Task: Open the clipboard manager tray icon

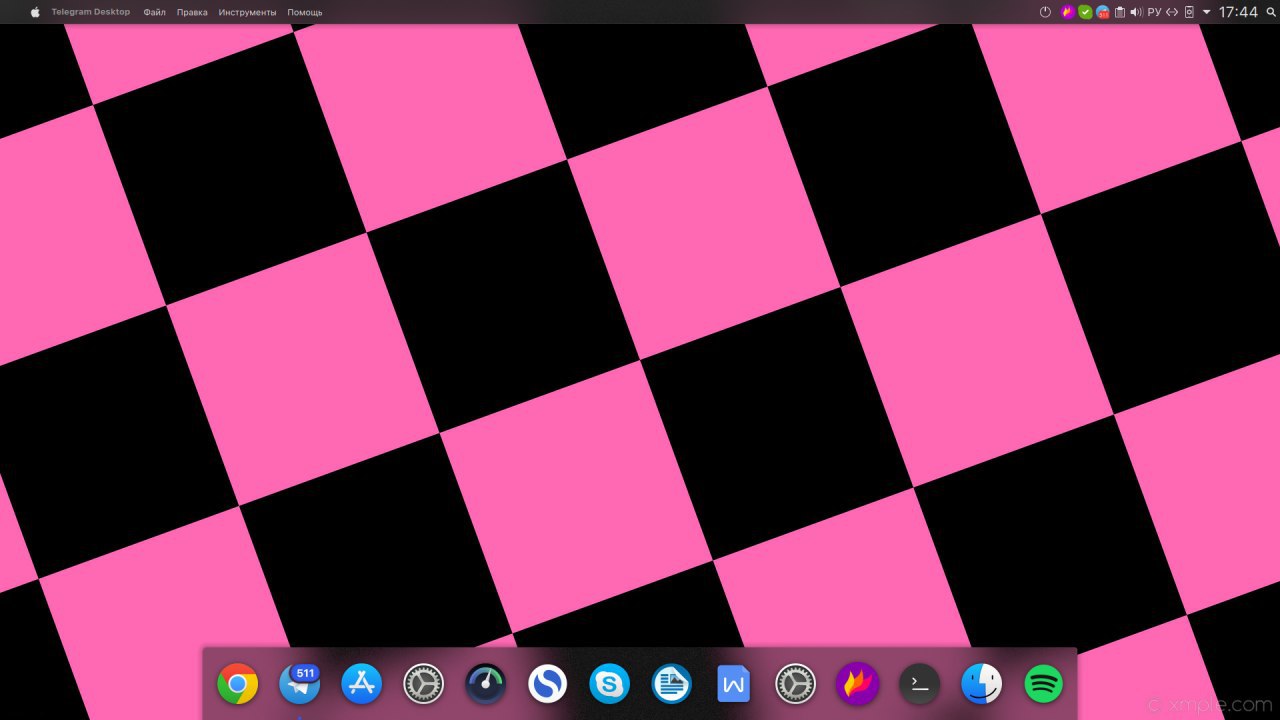Action: coord(1120,12)
